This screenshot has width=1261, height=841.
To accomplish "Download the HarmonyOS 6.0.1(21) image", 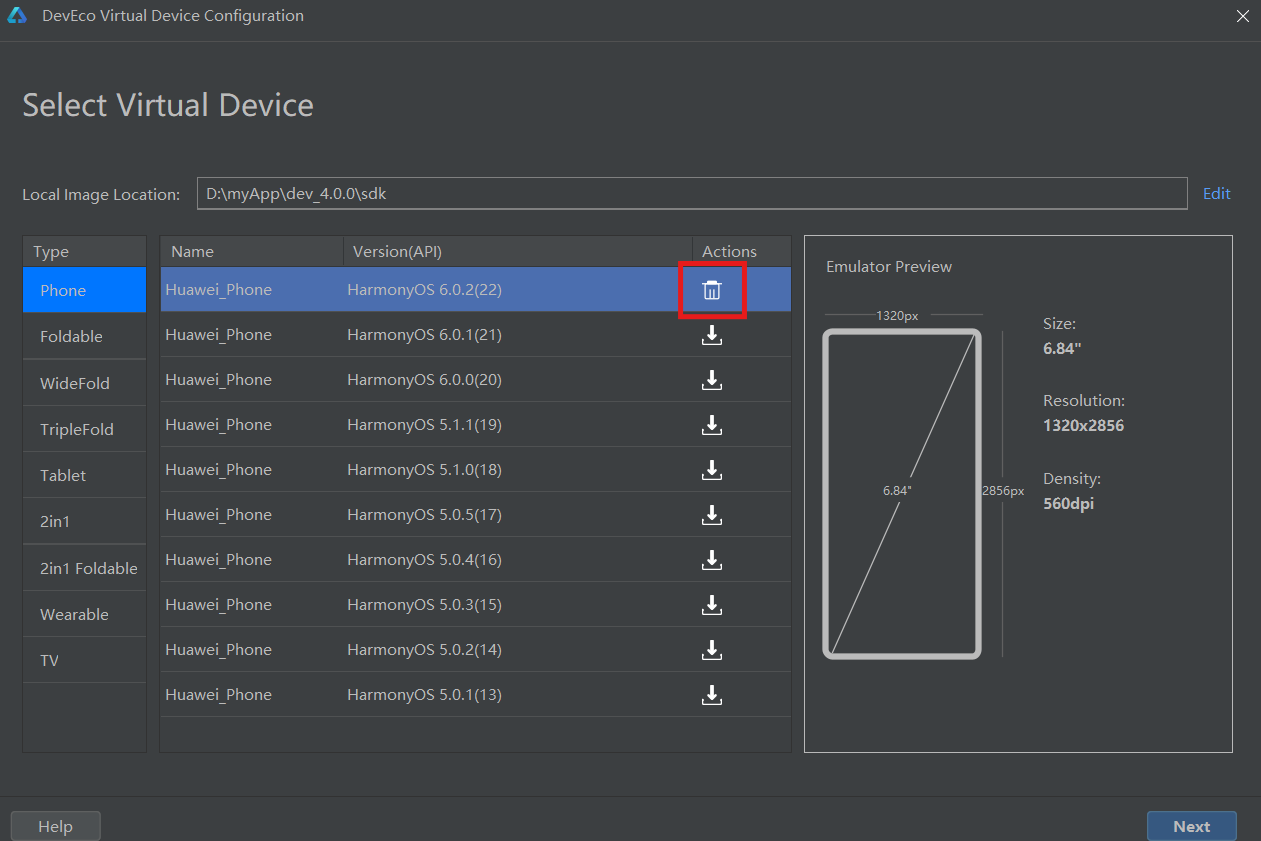I will click(712, 335).
